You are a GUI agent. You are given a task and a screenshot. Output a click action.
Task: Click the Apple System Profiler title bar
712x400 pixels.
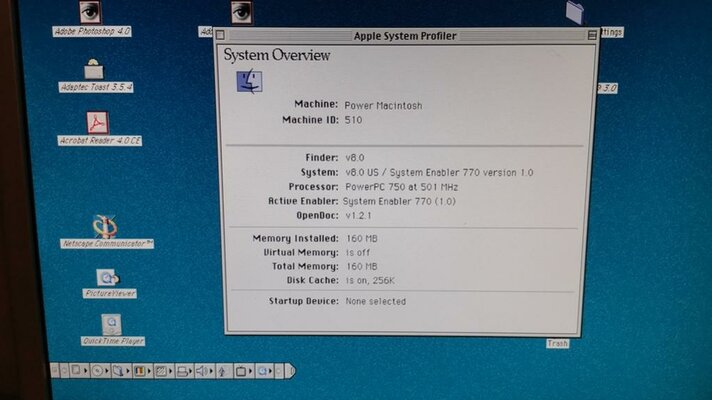(405, 36)
